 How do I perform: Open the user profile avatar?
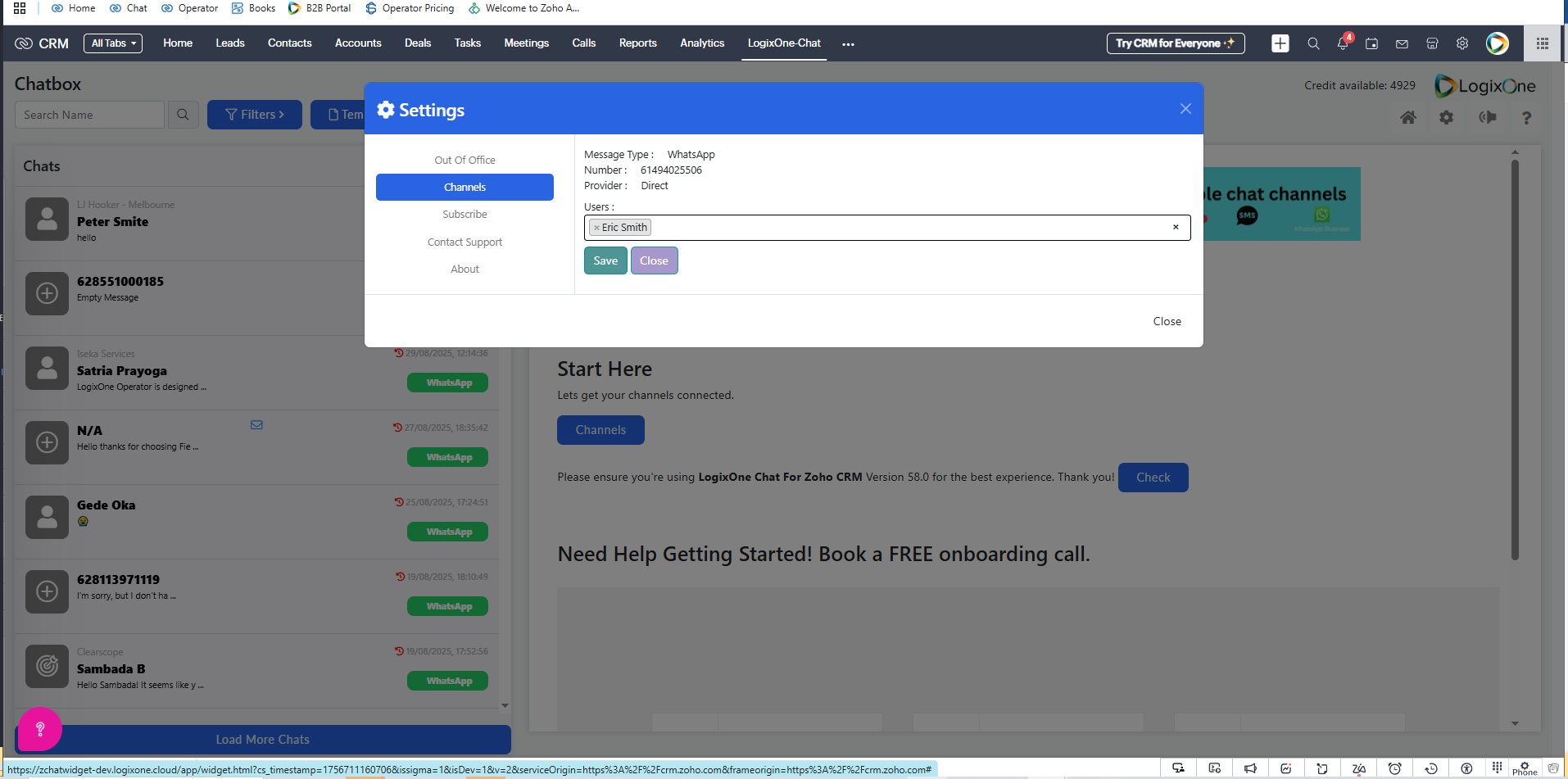pyautogui.click(x=1498, y=43)
